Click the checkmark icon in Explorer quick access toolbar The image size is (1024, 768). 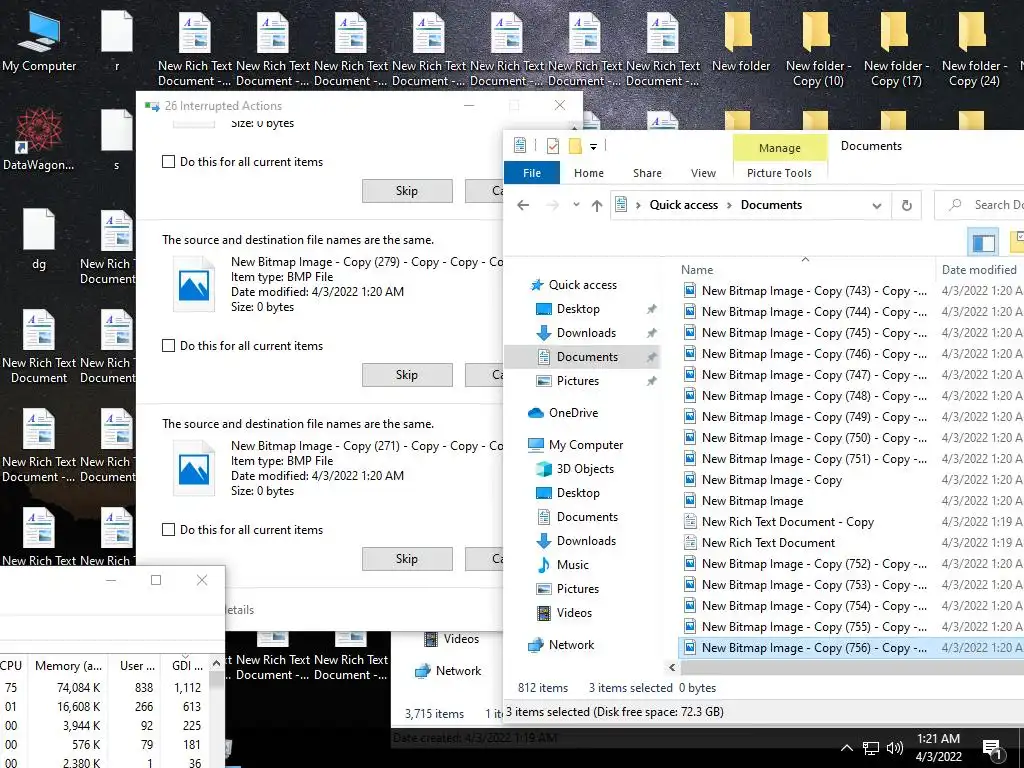pos(552,146)
